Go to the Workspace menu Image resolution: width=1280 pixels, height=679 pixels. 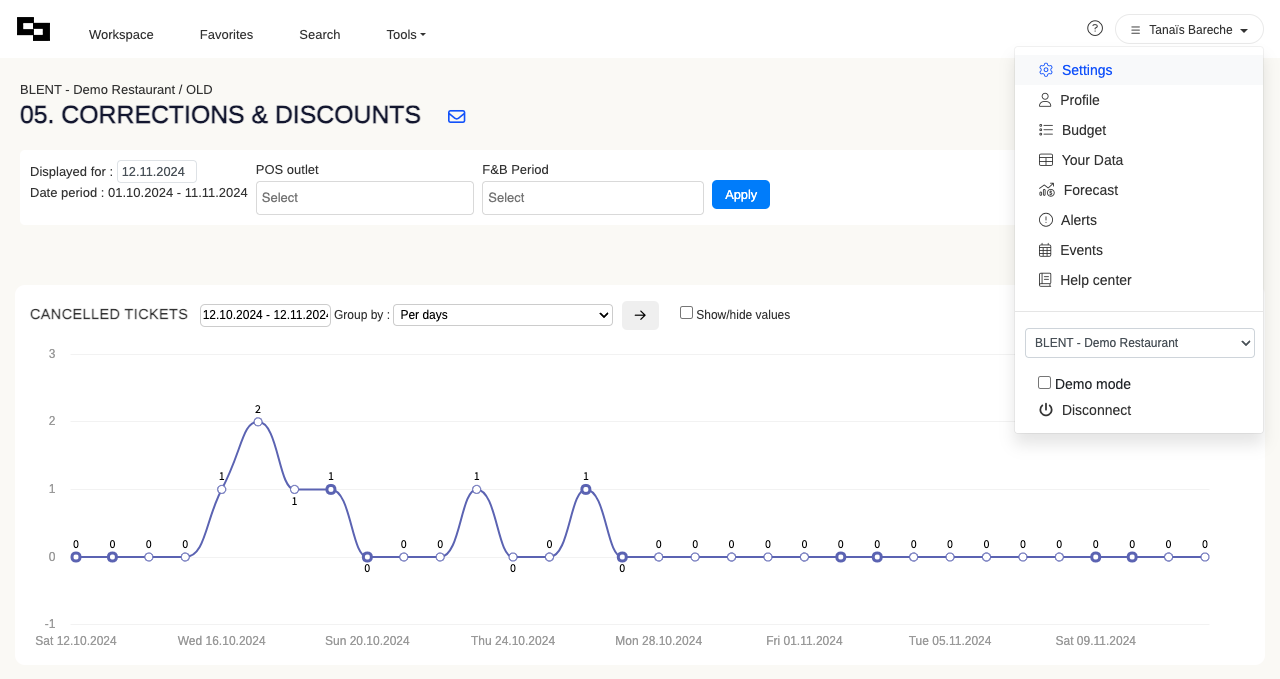click(121, 34)
